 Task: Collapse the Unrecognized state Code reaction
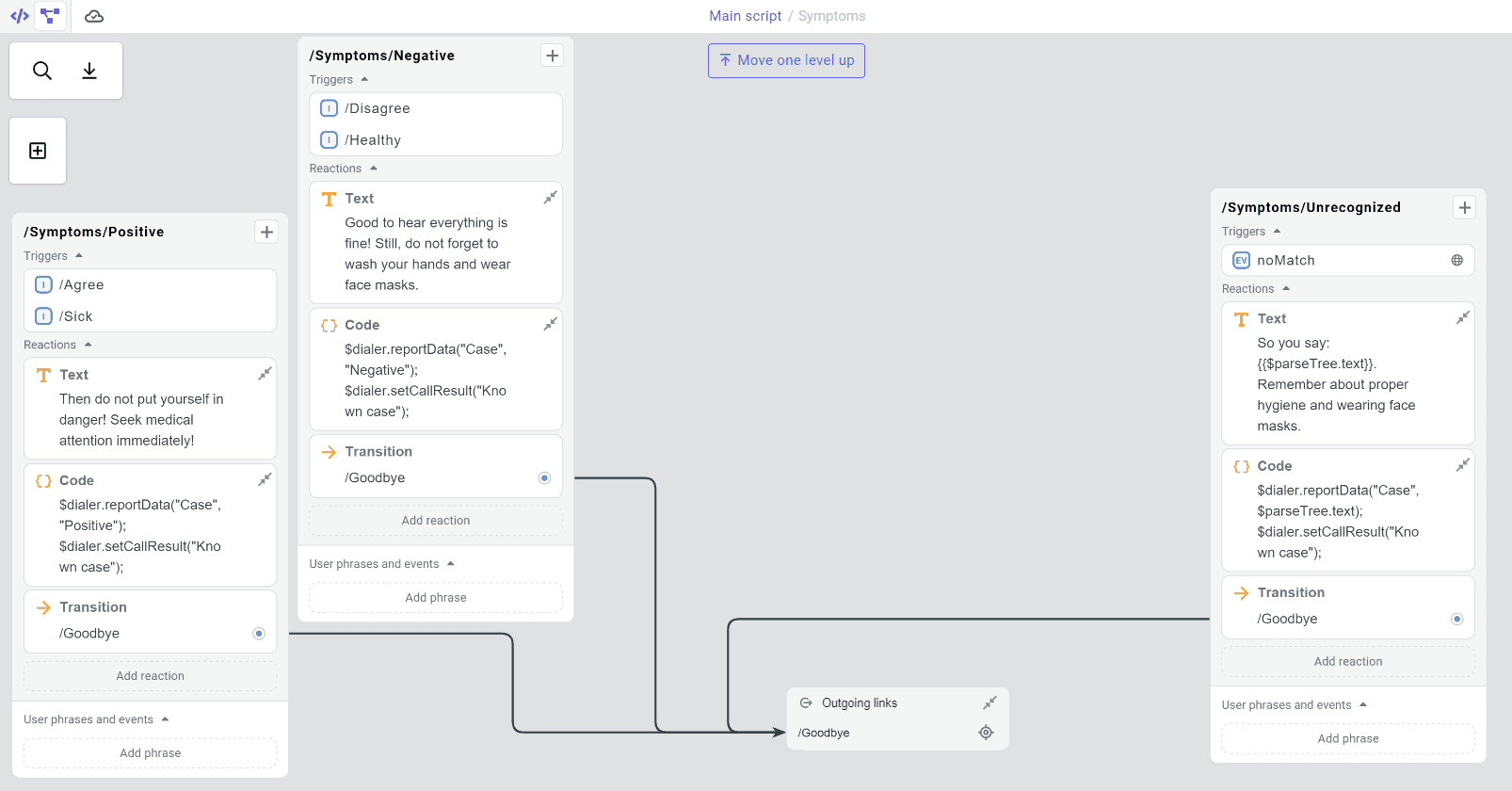(x=1462, y=465)
